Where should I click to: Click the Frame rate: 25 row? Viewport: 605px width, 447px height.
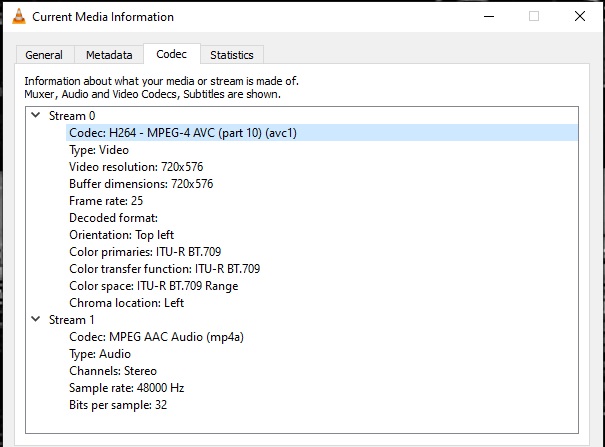(x=106, y=201)
